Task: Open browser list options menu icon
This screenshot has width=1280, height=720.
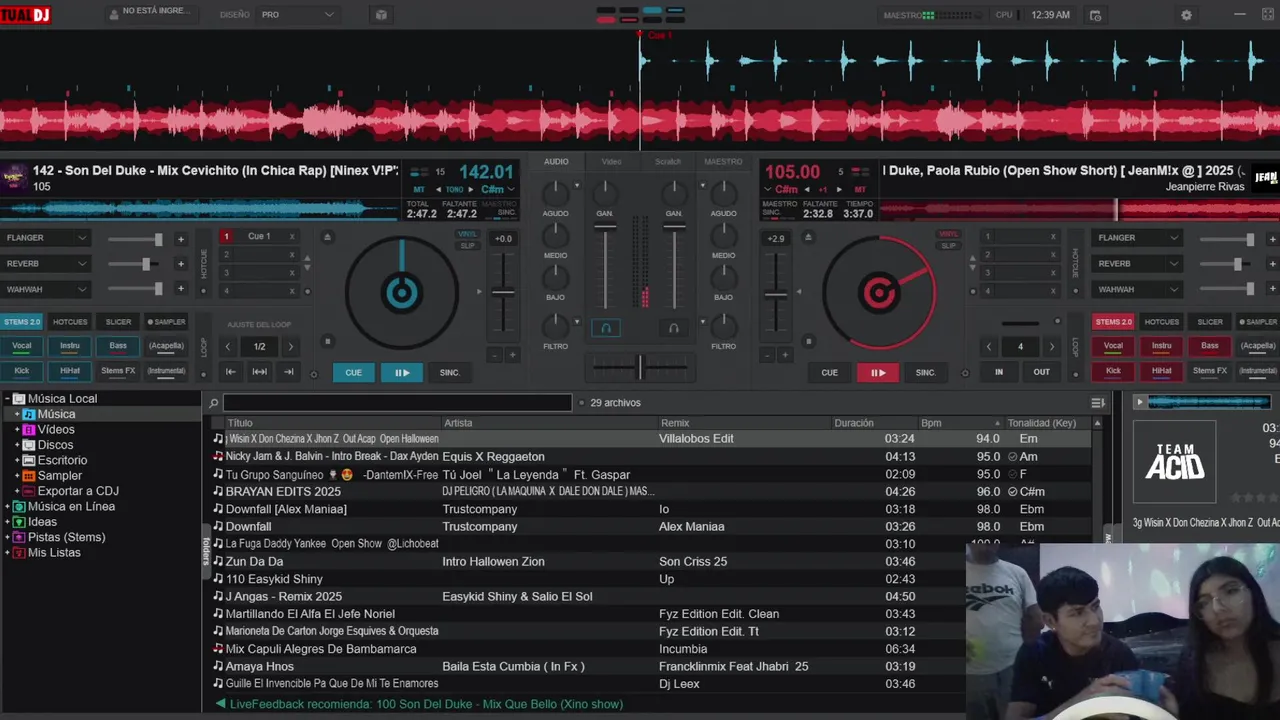Action: pos(1098,403)
